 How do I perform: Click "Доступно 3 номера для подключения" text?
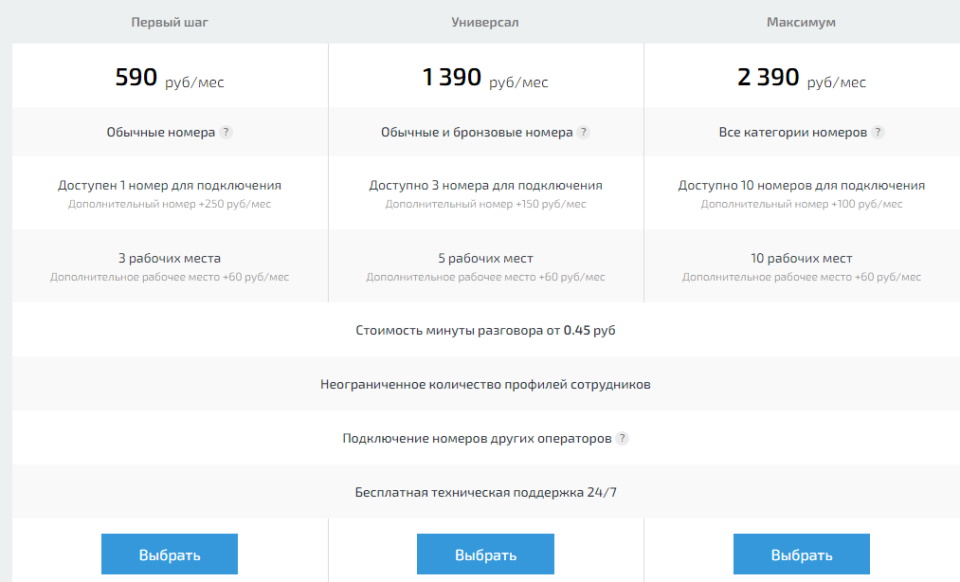[485, 185]
